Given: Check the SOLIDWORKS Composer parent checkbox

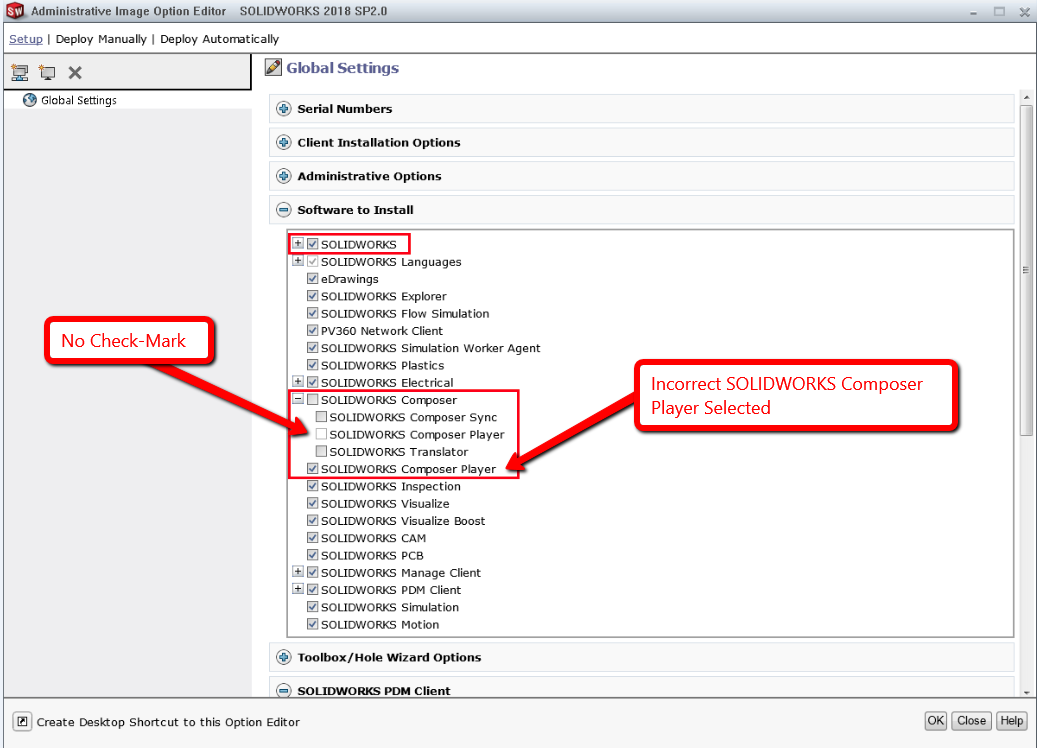Looking at the screenshot, I should point(313,399).
